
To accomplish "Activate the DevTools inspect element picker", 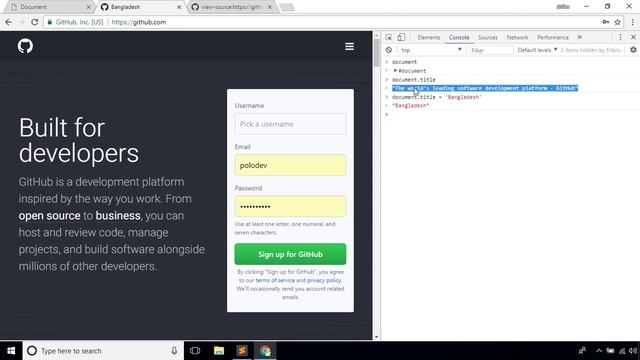I will [x=389, y=37].
